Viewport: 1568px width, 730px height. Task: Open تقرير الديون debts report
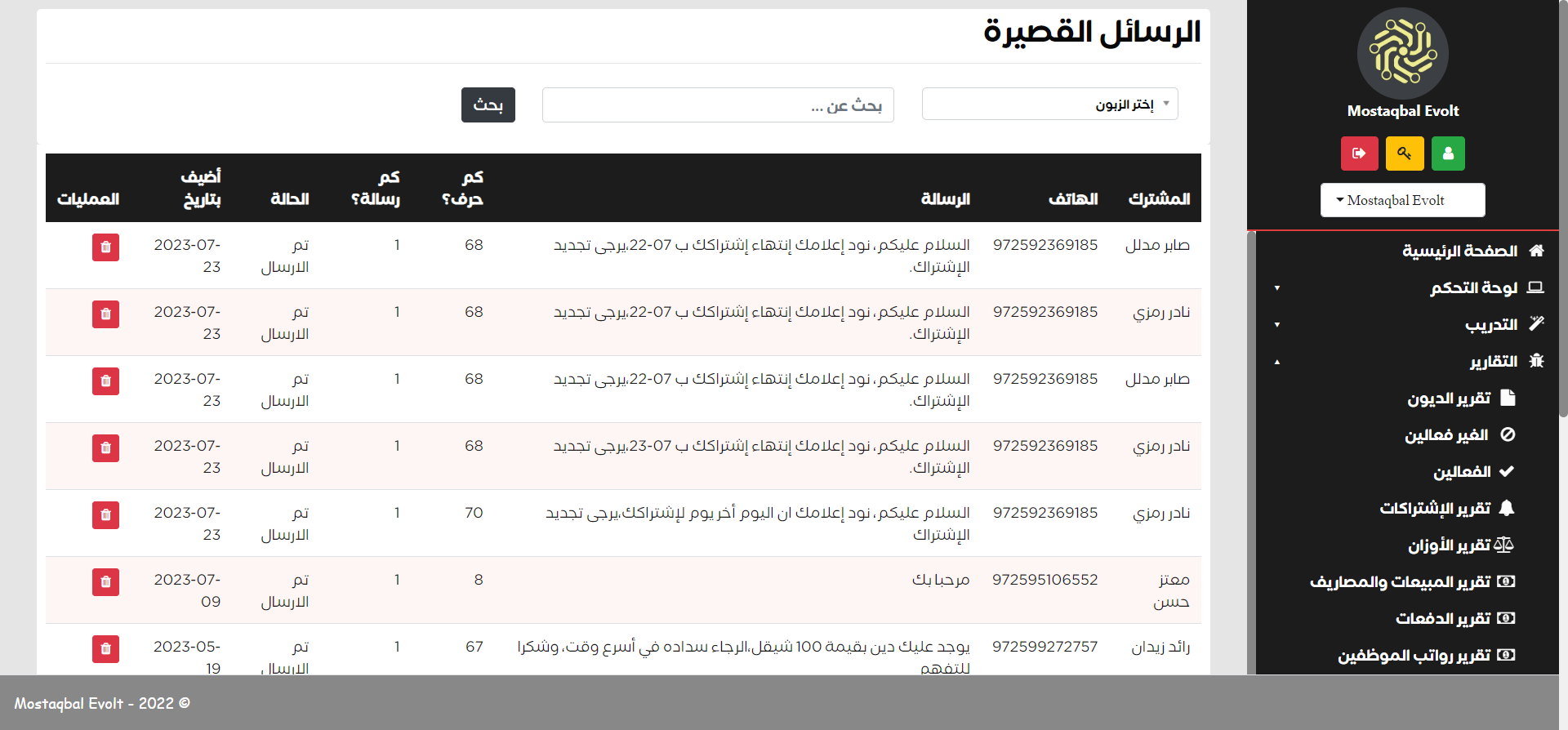pos(1449,398)
